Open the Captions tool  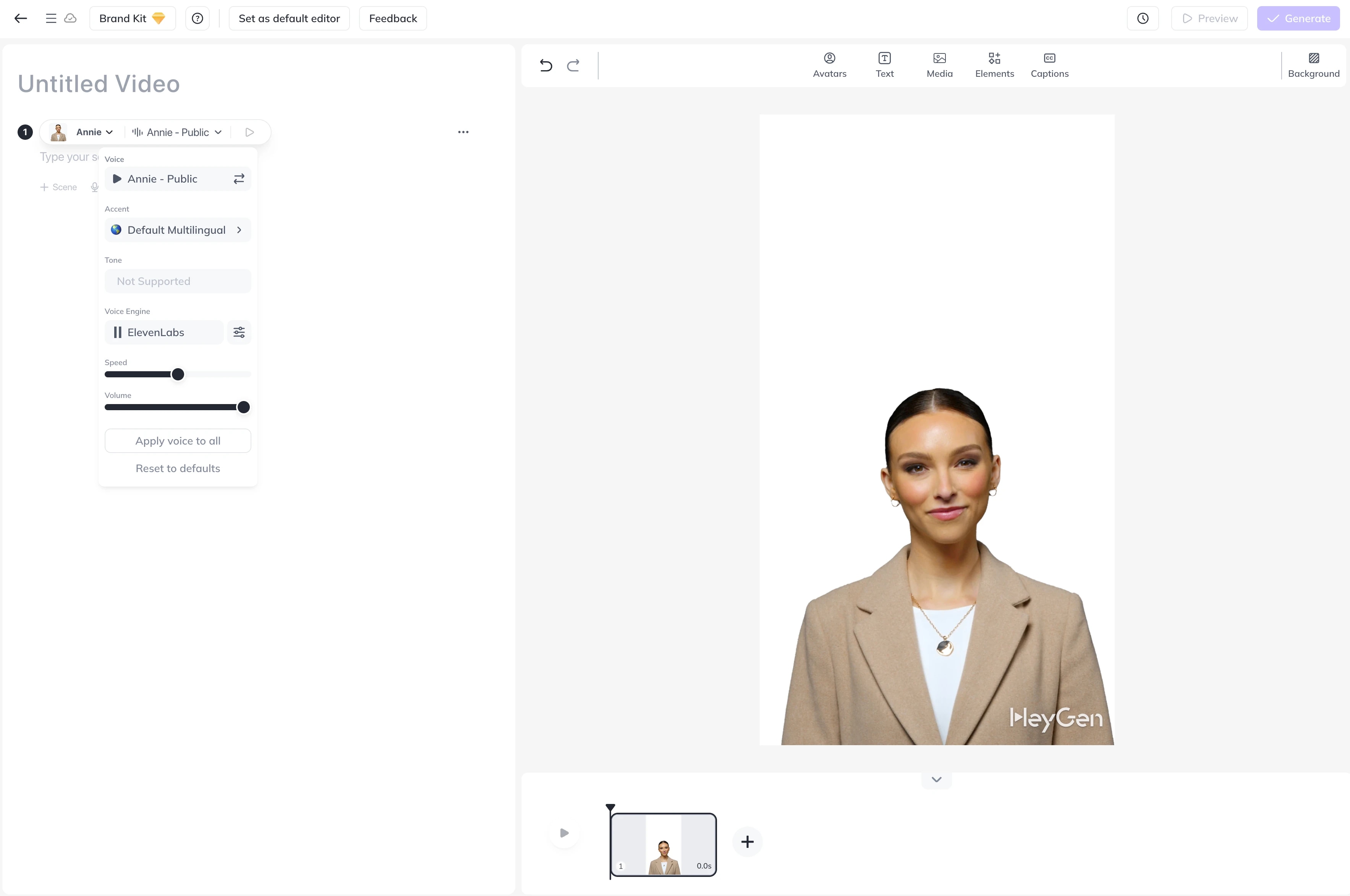[x=1049, y=65]
